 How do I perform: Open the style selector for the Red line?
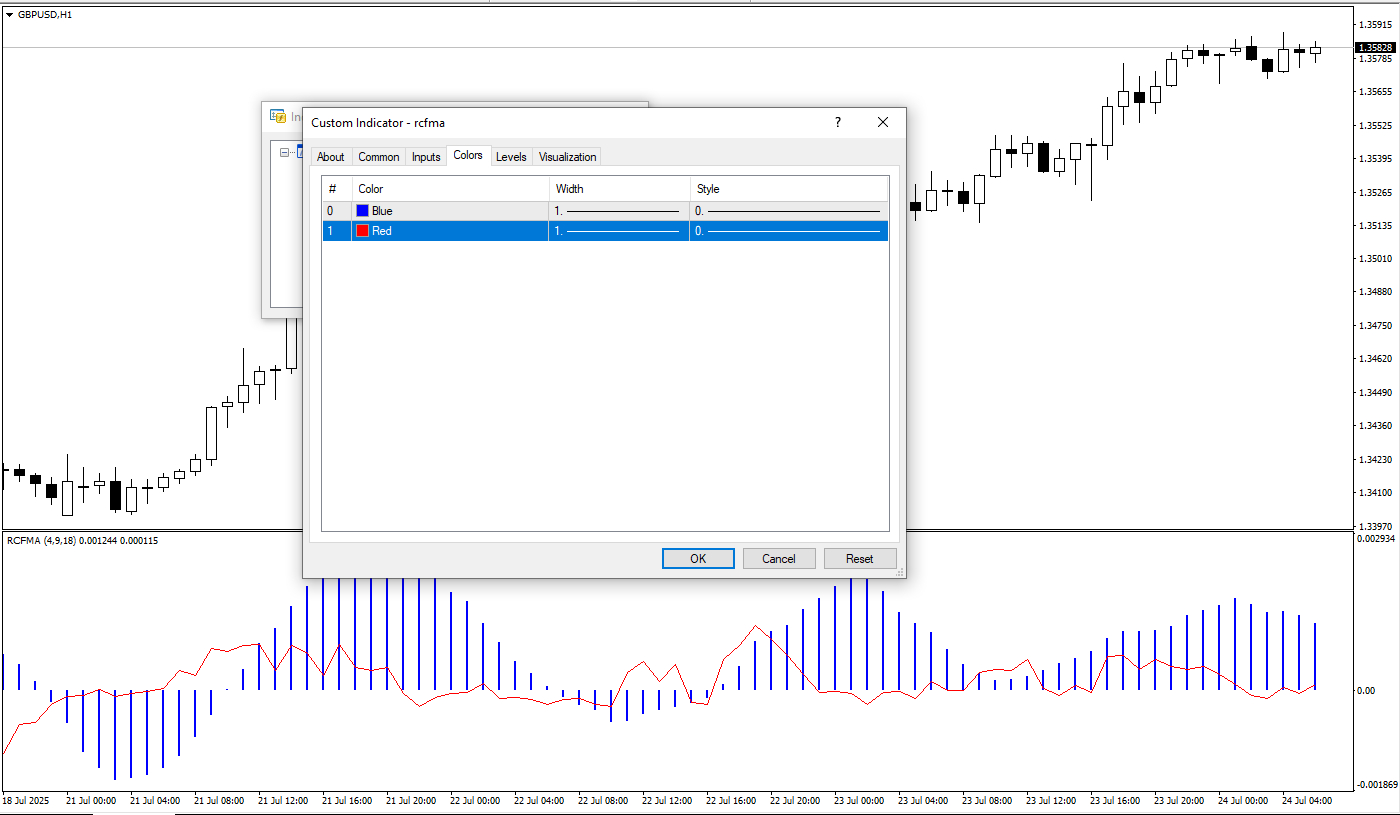click(x=788, y=231)
